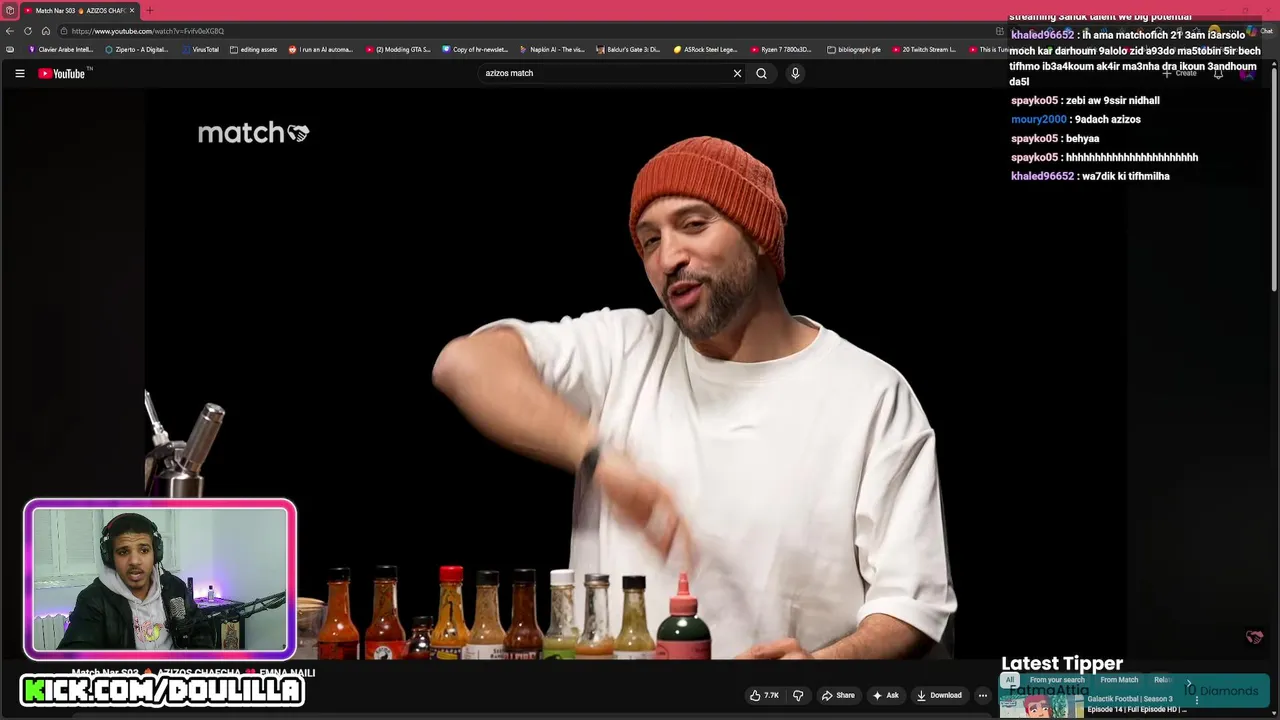Dislike the video with thumbs down
Image resolution: width=1280 pixels, height=720 pixels.
click(798, 695)
